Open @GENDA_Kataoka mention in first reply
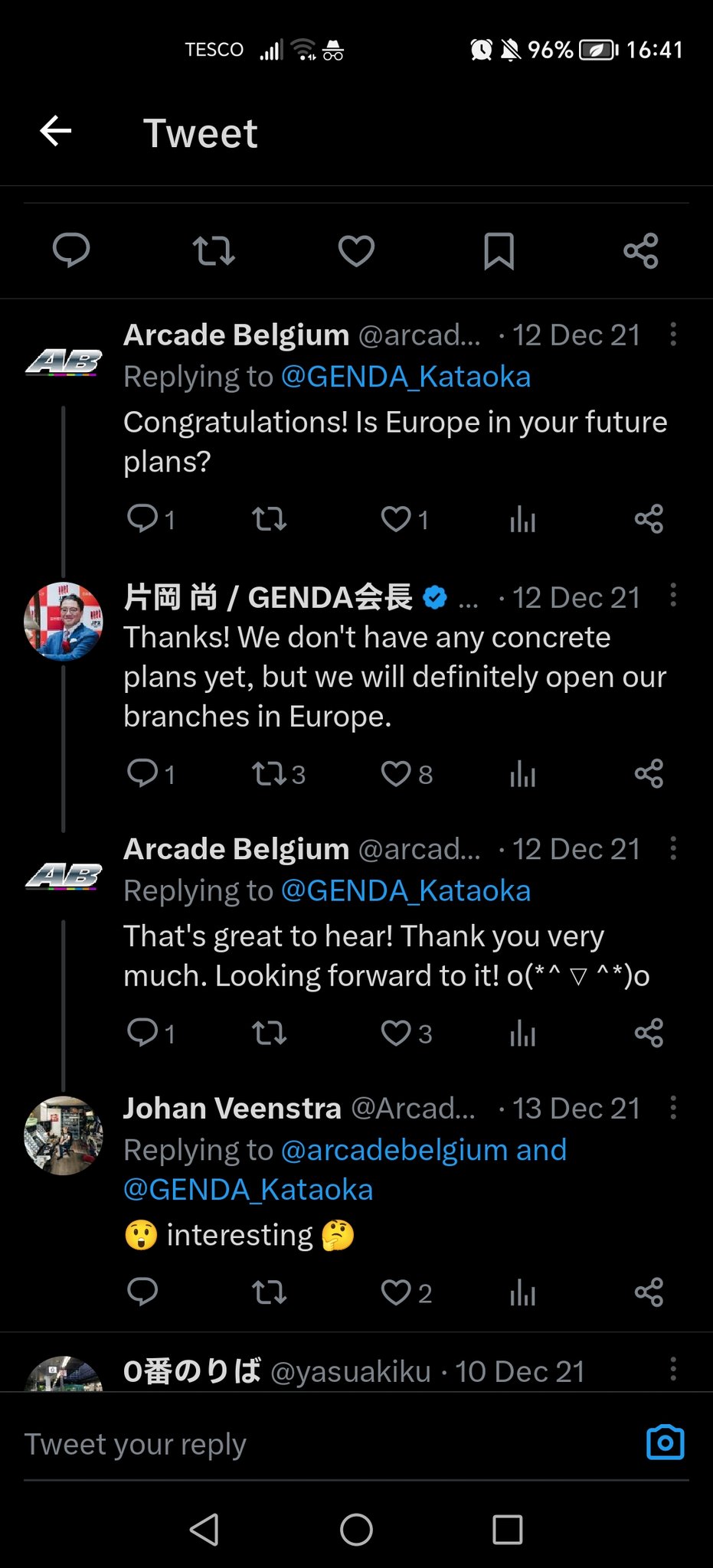The height and width of the screenshot is (1568, 713). (x=406, y=377)
